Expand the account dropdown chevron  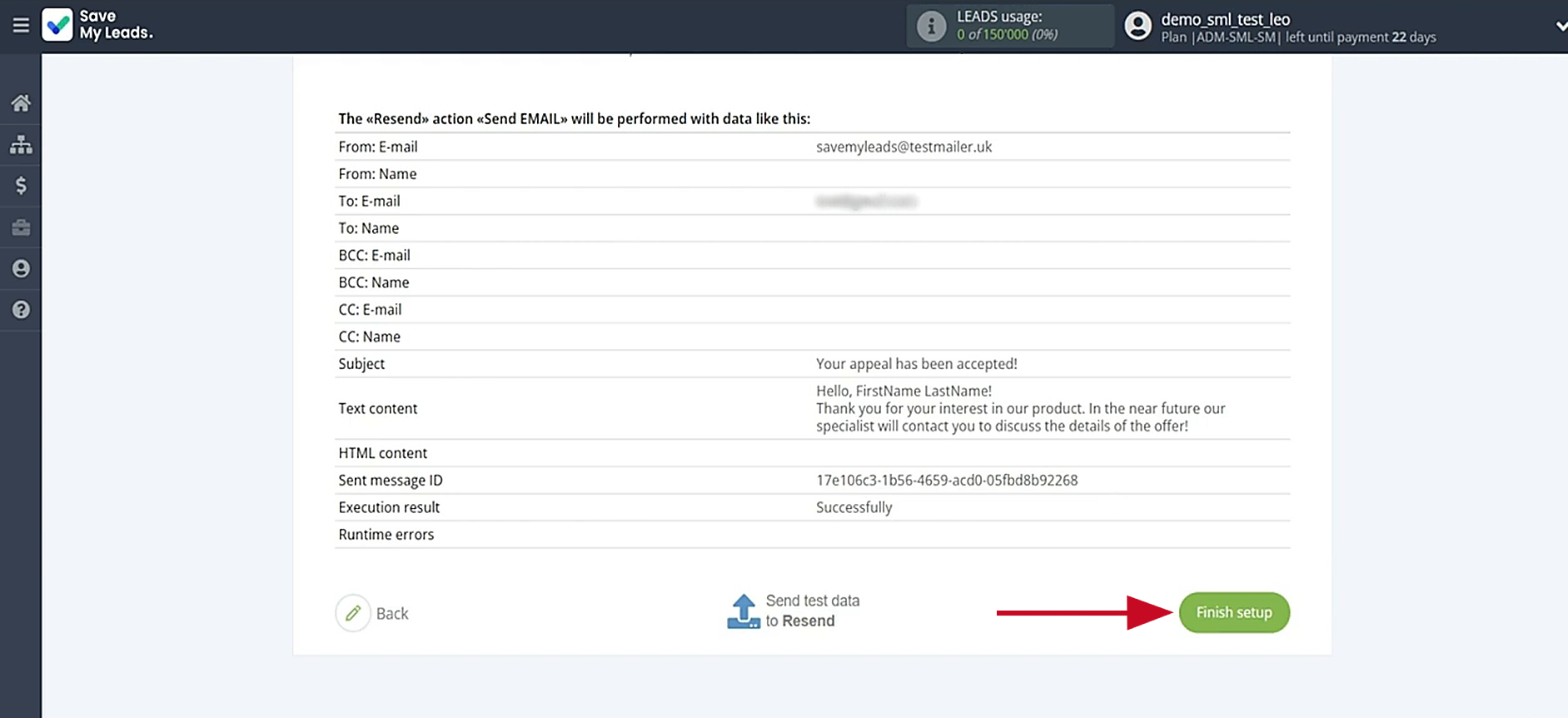pos(1561,27)
